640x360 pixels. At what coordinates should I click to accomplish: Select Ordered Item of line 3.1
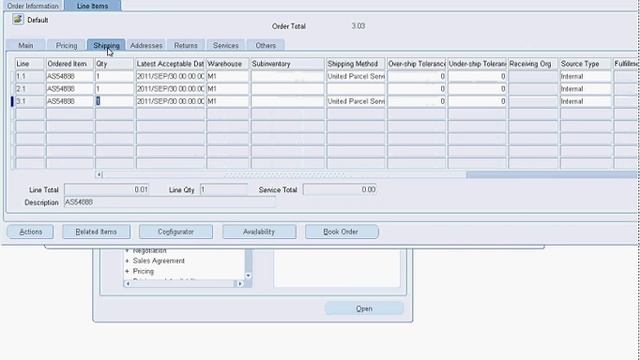pyautogui.click(x=70, y=101)
